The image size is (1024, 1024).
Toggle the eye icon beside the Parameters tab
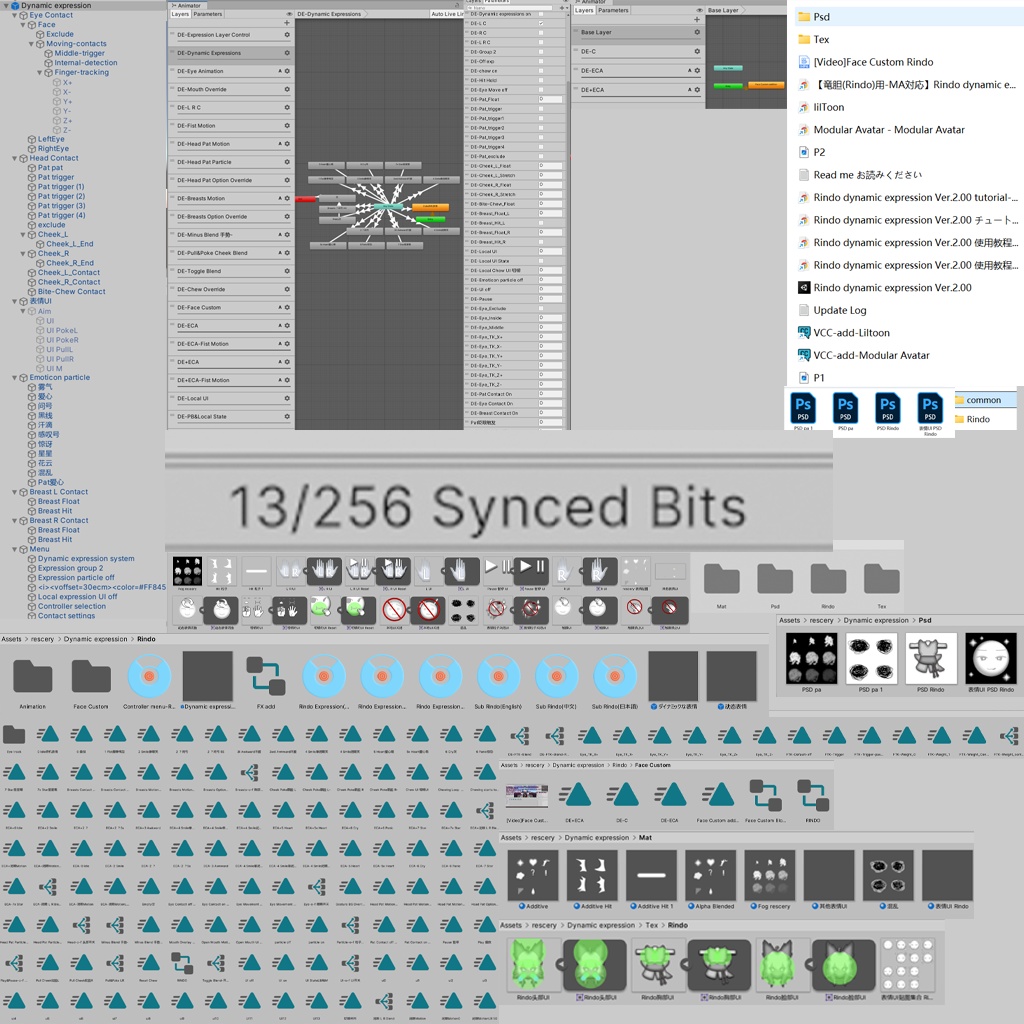pyautogui.click(x=289, y=14)
